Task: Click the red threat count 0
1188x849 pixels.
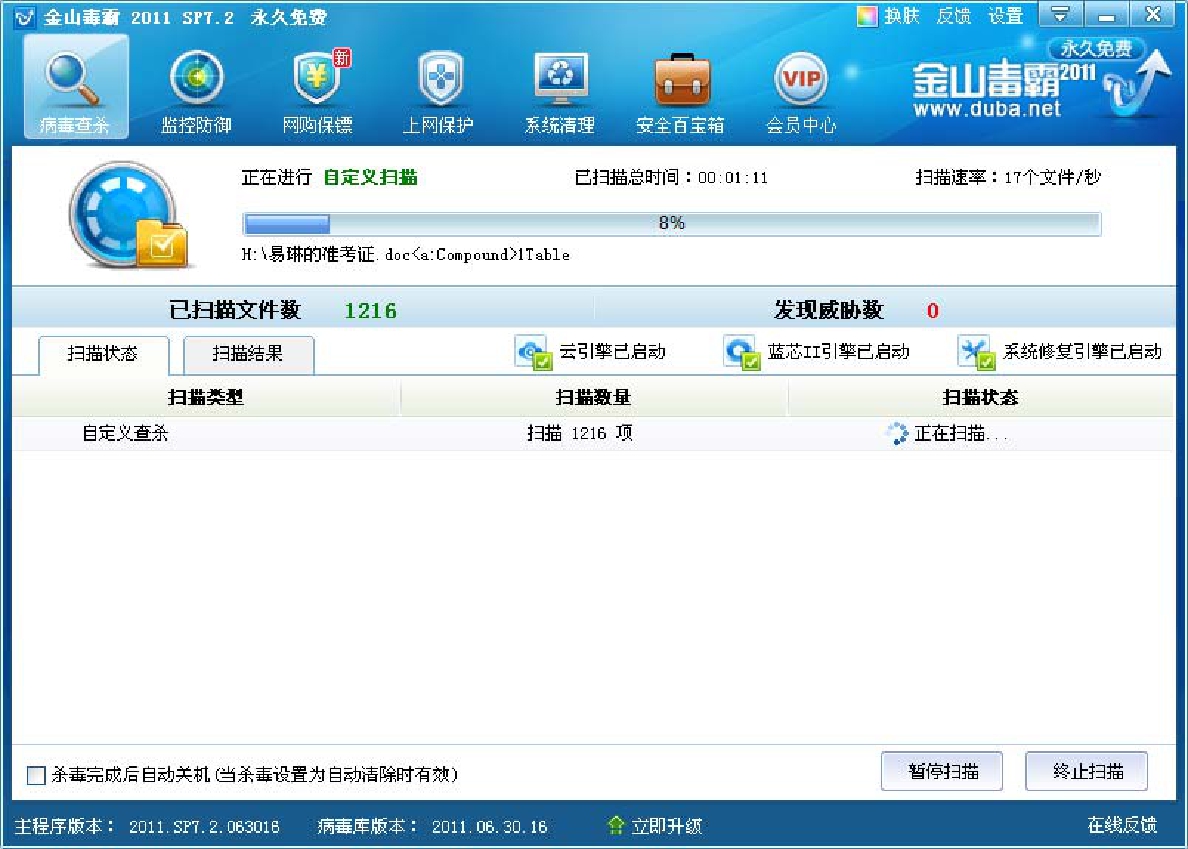Action: click(x=933, y=311)
